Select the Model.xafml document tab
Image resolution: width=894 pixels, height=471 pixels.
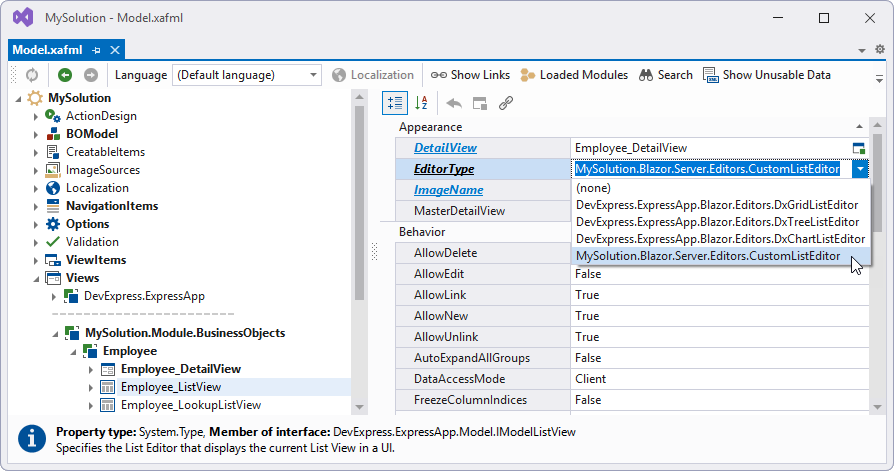pos(47,50)
